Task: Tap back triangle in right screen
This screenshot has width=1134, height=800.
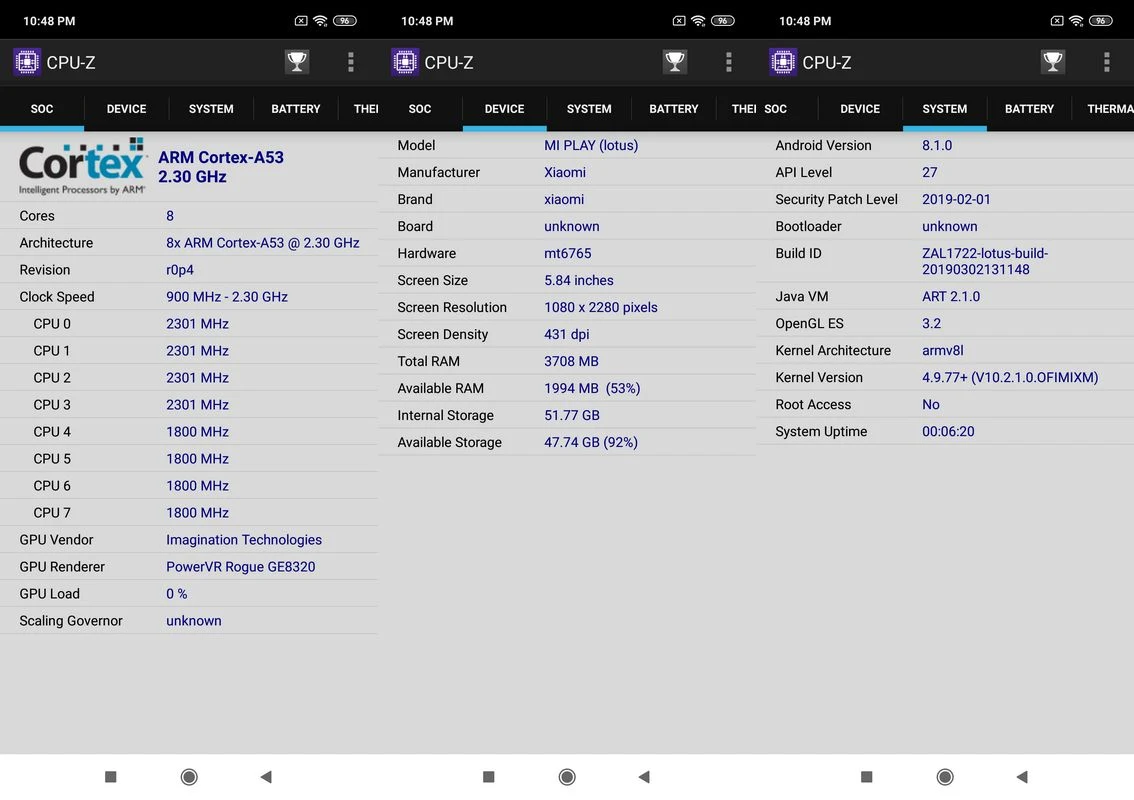Action: [1022, 777]
